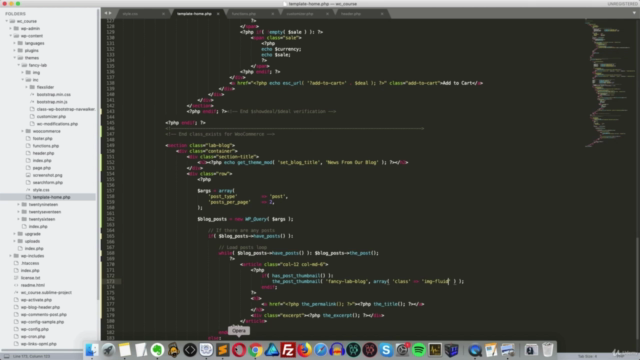Open bootstrap.min.css in sidebar
640x360 pixels.
53,95
